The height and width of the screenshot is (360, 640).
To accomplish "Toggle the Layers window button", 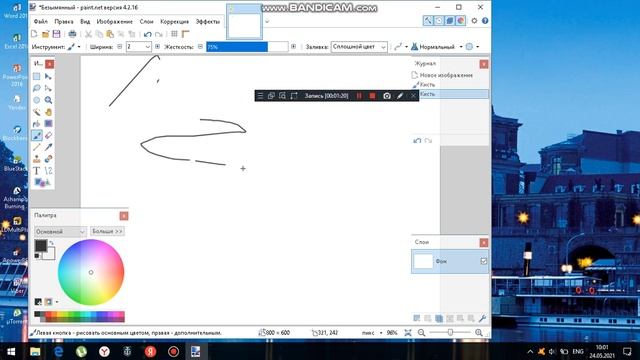I will (x=449, y=20).
